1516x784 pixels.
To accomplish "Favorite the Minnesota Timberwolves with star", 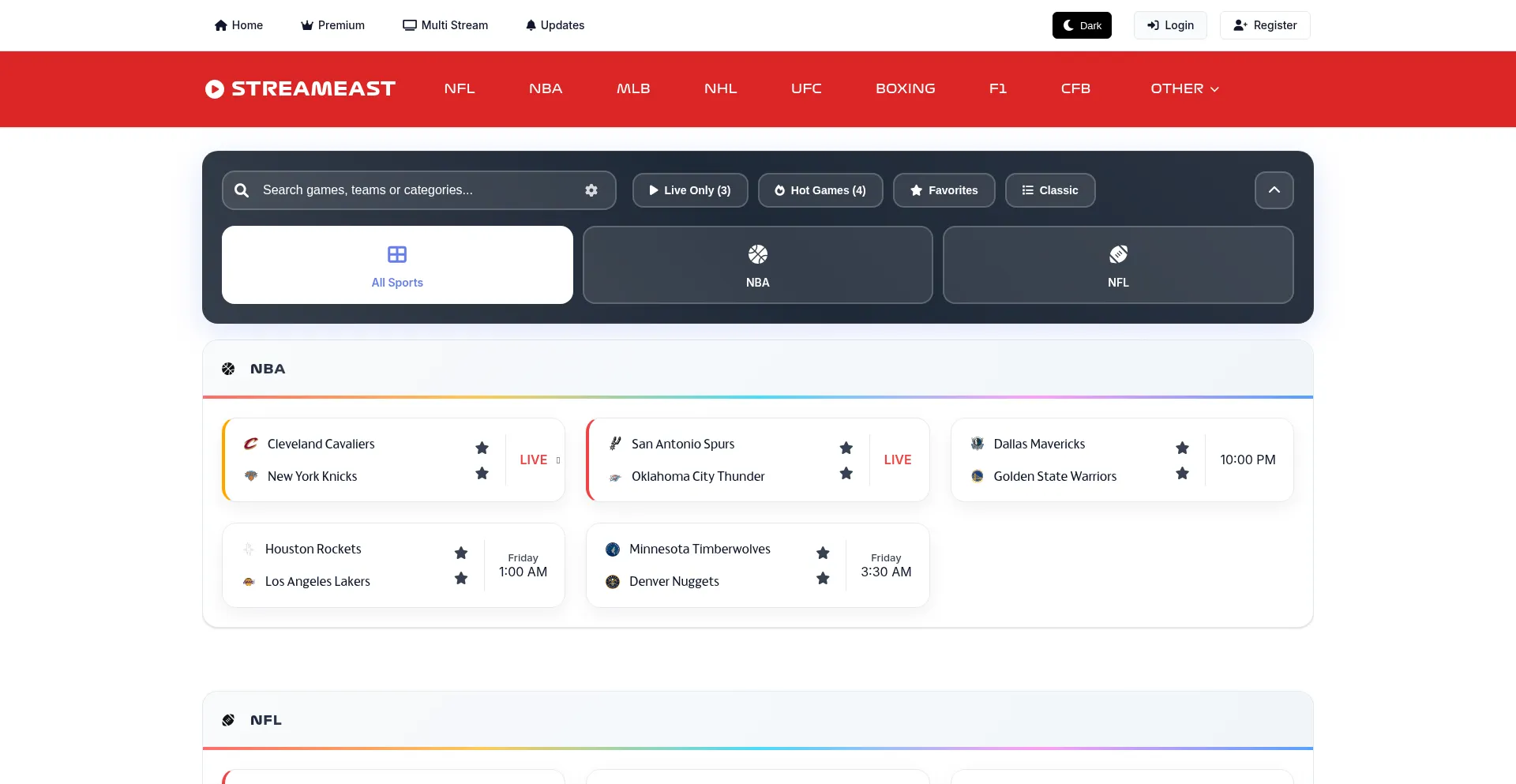I will [823, 553].
